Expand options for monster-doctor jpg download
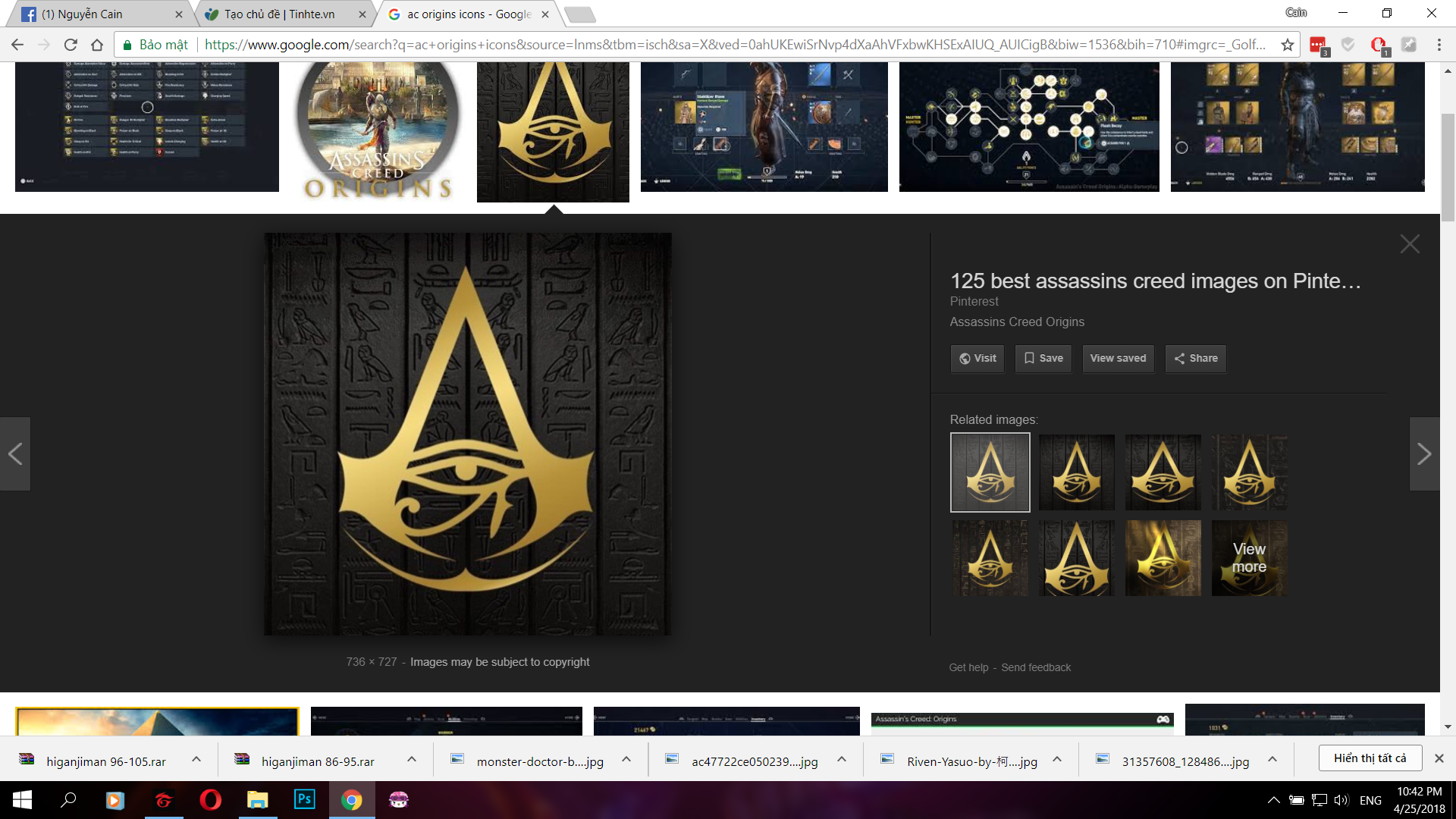This screenshot has width=1456, height=819. [x=626, y=759]
